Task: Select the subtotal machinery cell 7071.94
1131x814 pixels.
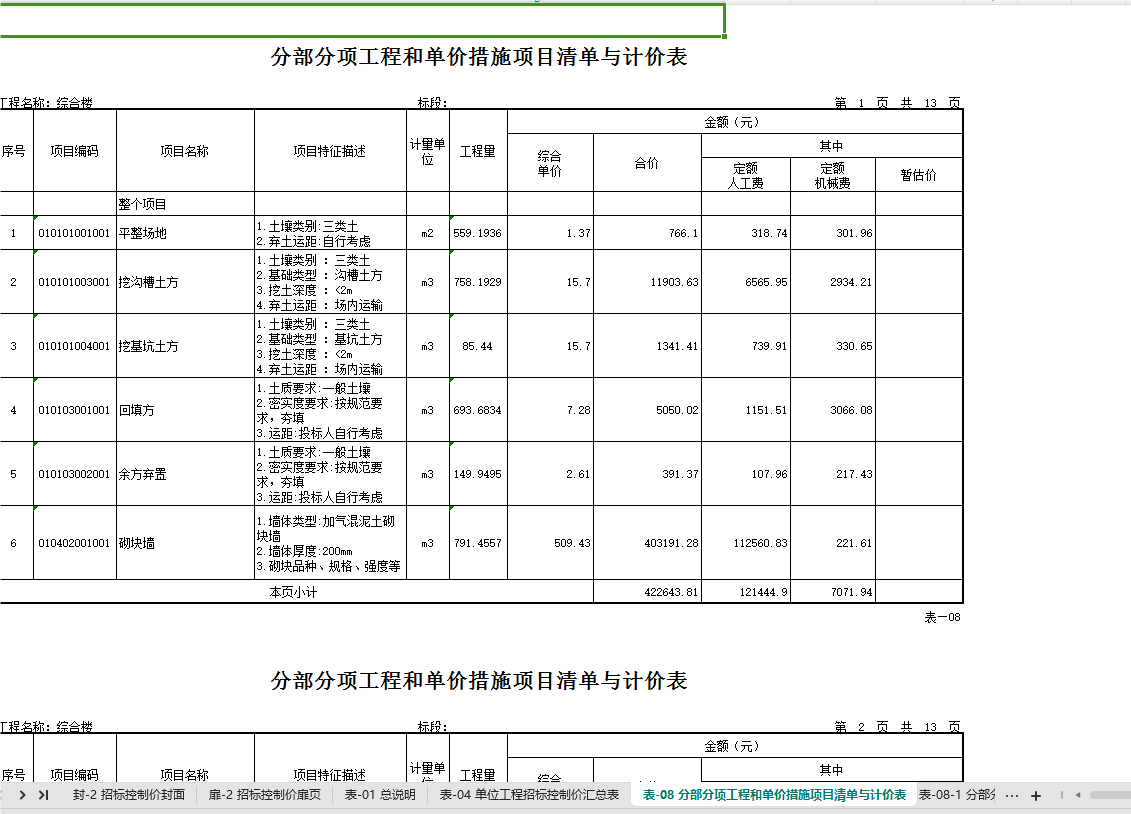Action: 833,592
